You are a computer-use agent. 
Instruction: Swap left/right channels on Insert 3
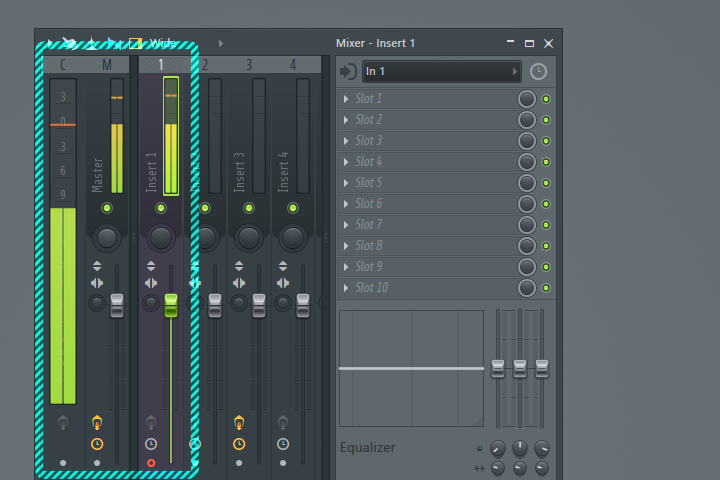[239, 283]
